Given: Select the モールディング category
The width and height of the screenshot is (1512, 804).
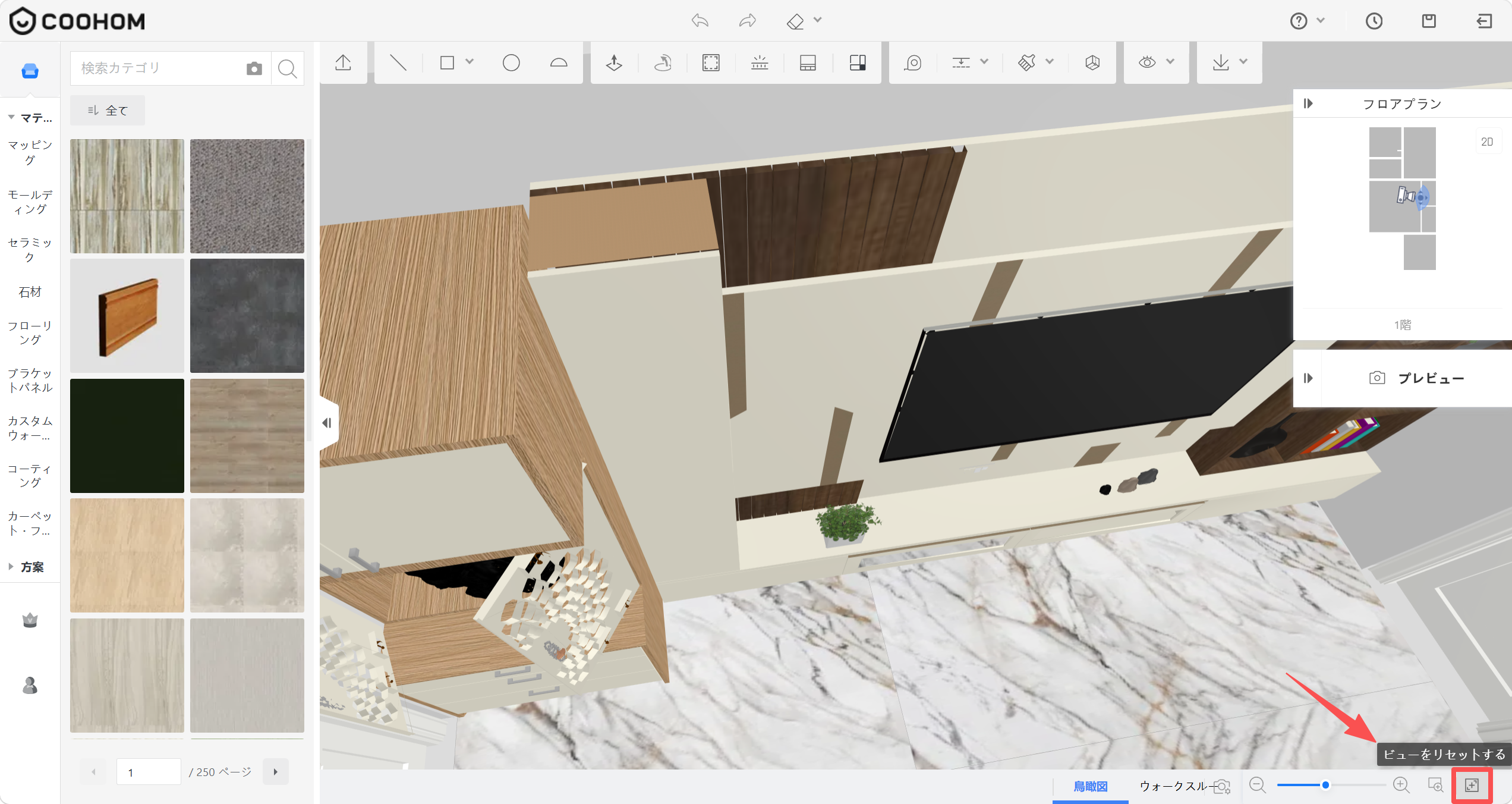Looking at the screenshot, I should pos(30,202).
